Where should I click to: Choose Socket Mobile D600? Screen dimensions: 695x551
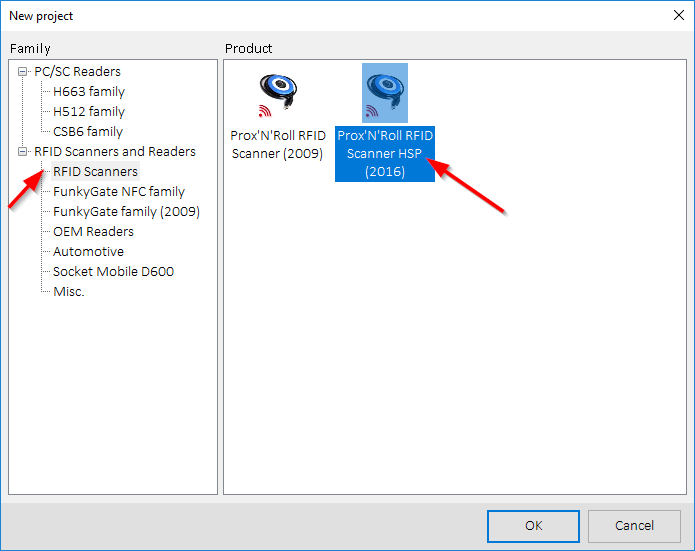click(113, 271)
